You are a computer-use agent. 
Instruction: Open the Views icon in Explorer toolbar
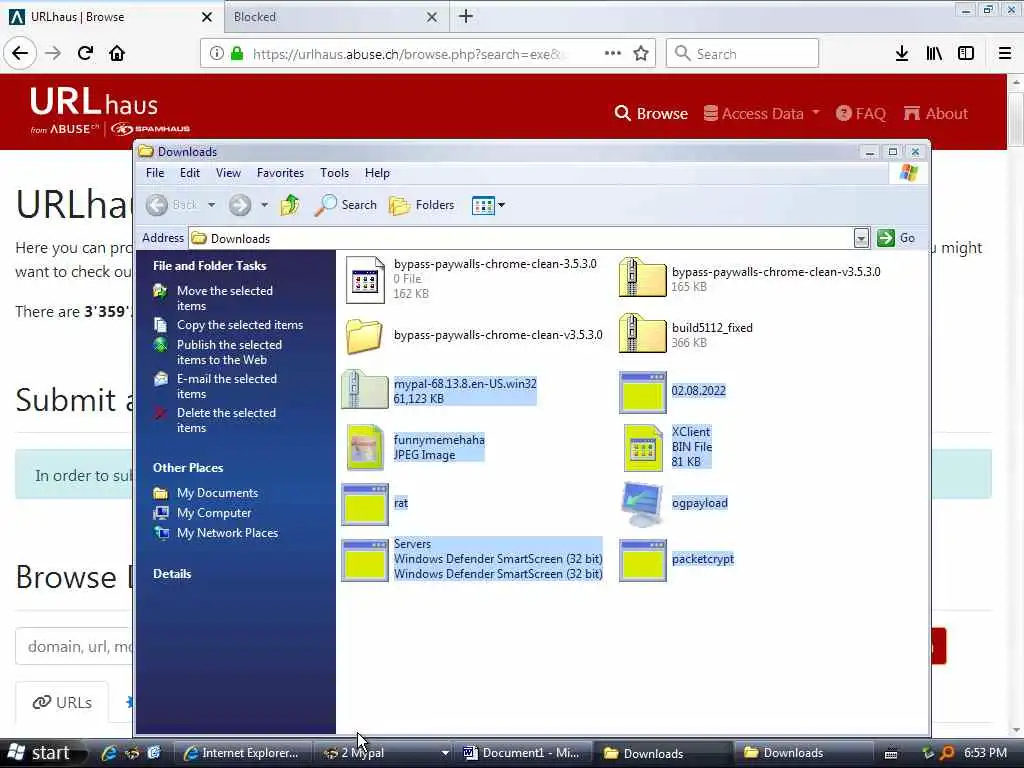483,206
